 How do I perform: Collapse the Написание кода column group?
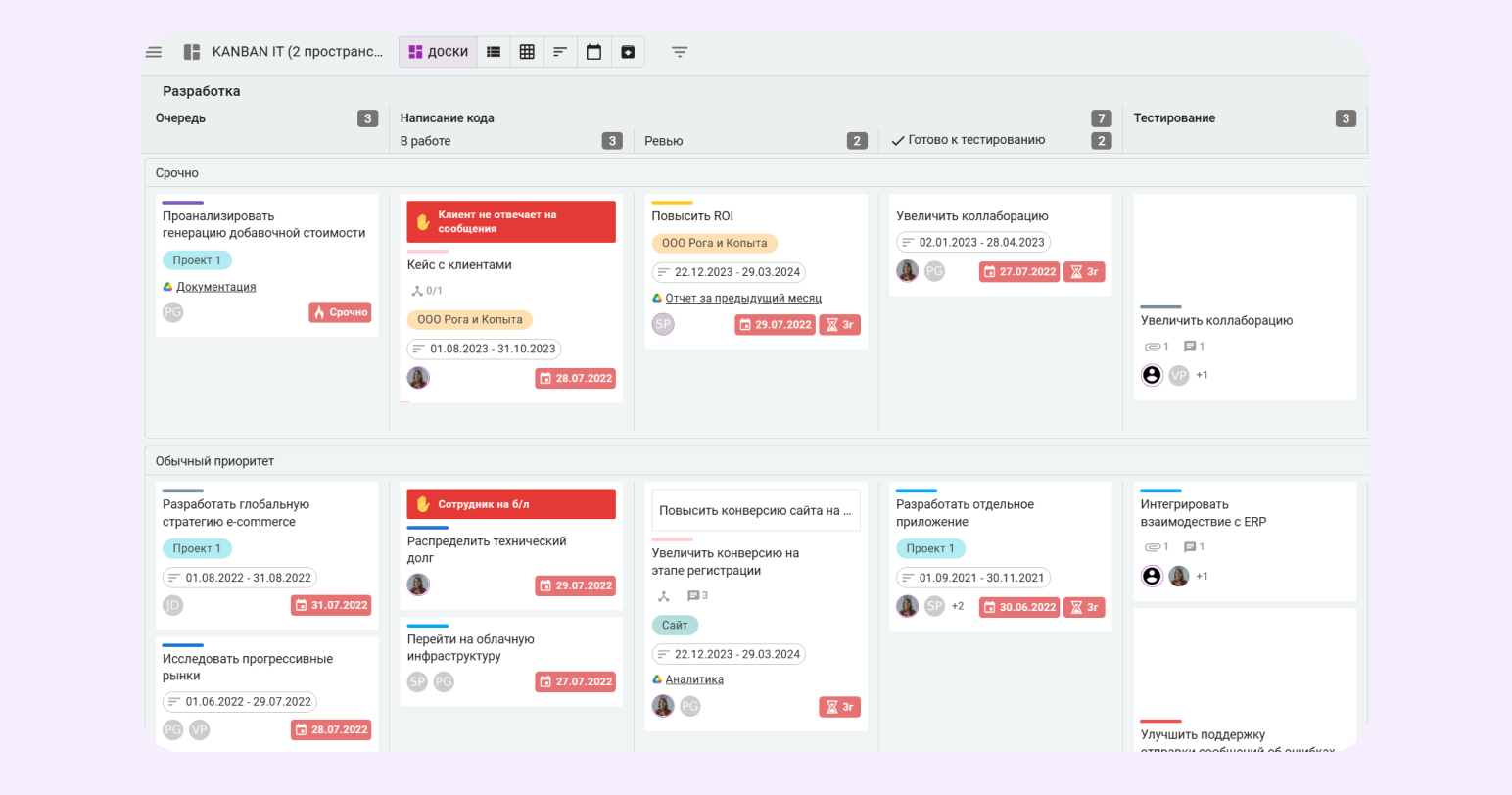click(x=447, y=118)
